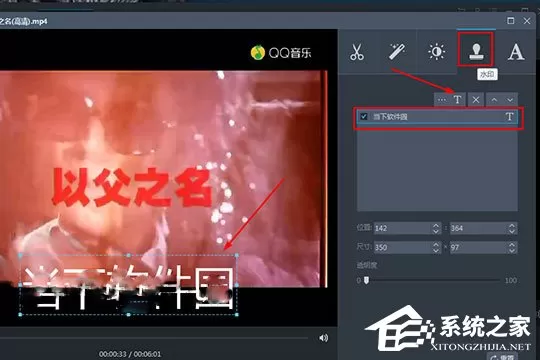Move watermark down in the list
The width and height of the screenshot is (540, 360).
(x=510, y=100)
